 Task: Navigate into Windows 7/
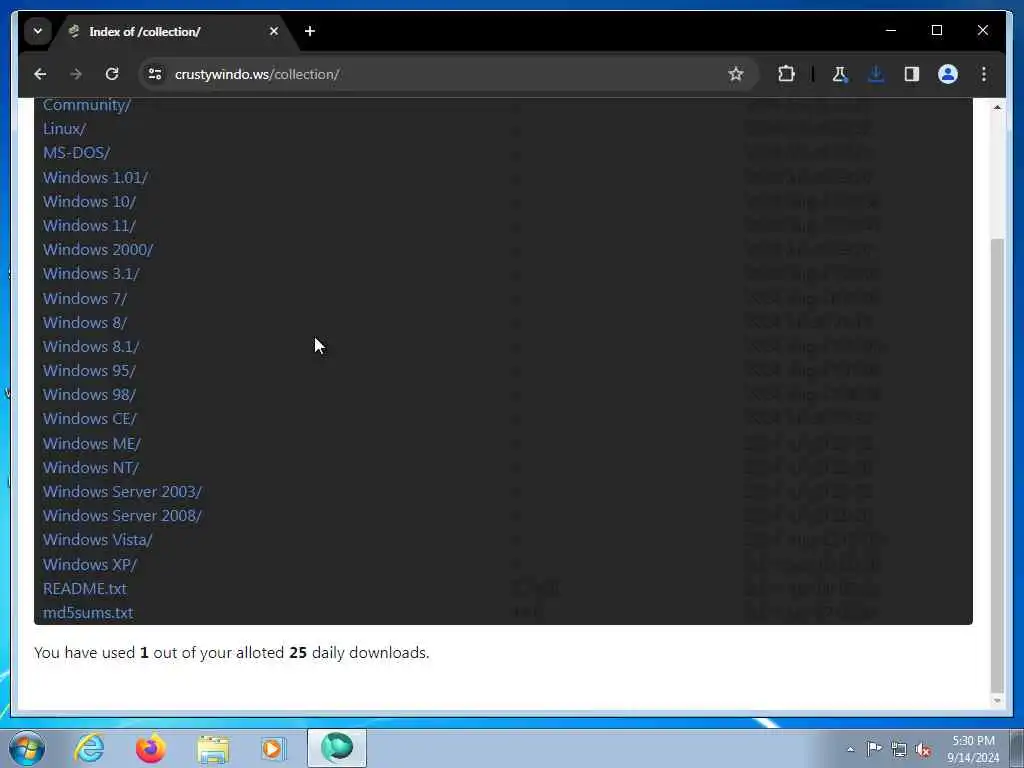(x=85, y=298)
